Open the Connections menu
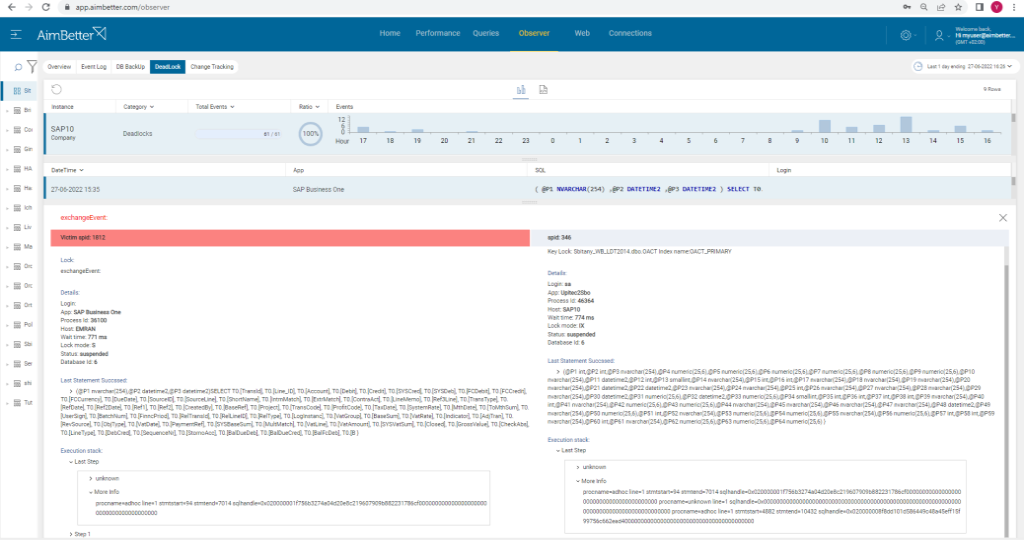The image size is (1024, 540). pyautogui.click(x=630, y=33)
